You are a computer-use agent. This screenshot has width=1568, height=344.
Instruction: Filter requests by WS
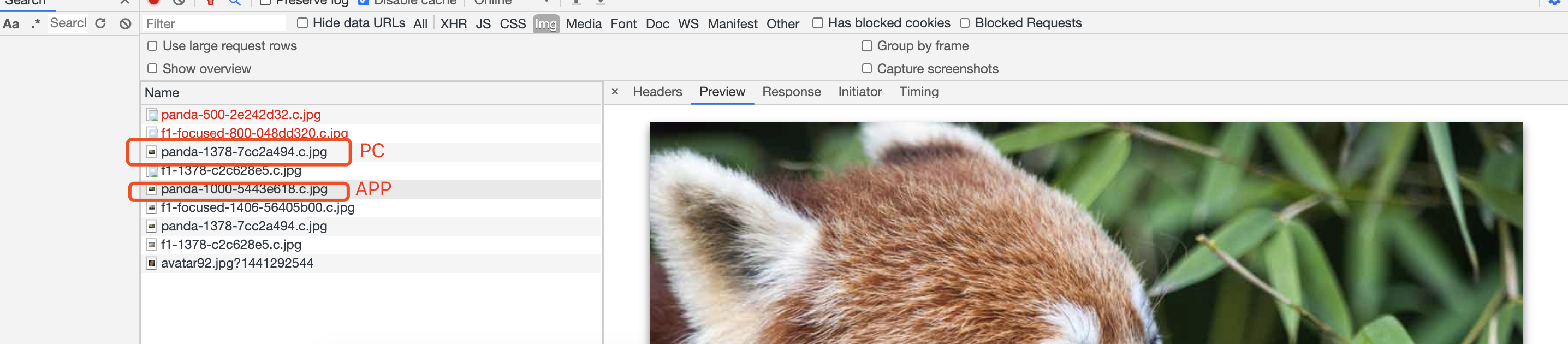point(688,23)
